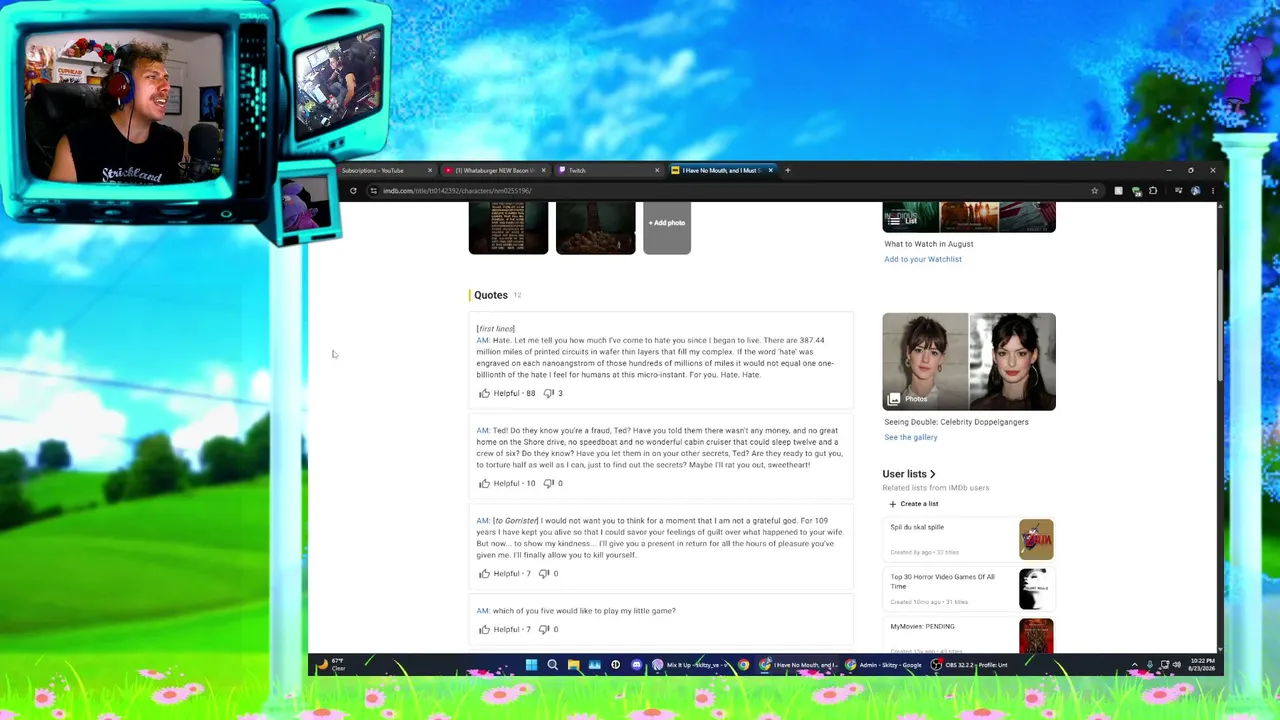Image resolution: width=1280 pixels, height=720 pixels.
Task: Open the 'Spil du skal spille' list
Action: [x=917, y=527]
